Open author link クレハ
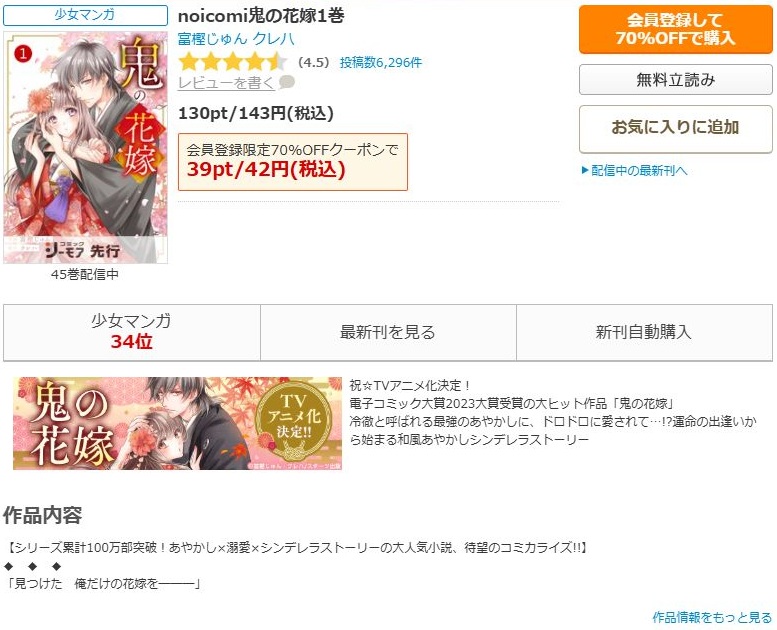The width and height of the screenshot is (777, 630). click(274, 39)
